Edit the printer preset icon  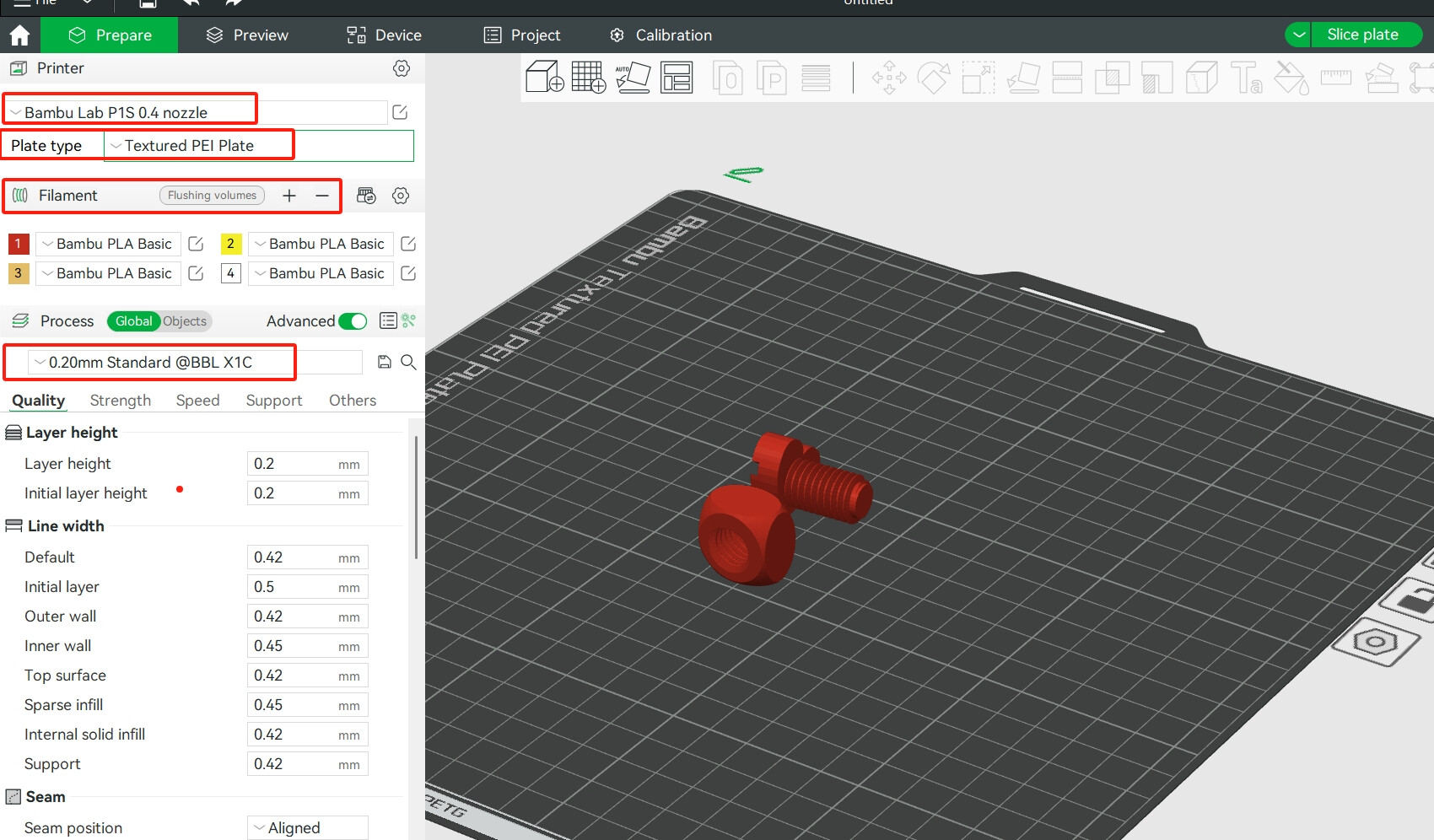click(400, 112)
